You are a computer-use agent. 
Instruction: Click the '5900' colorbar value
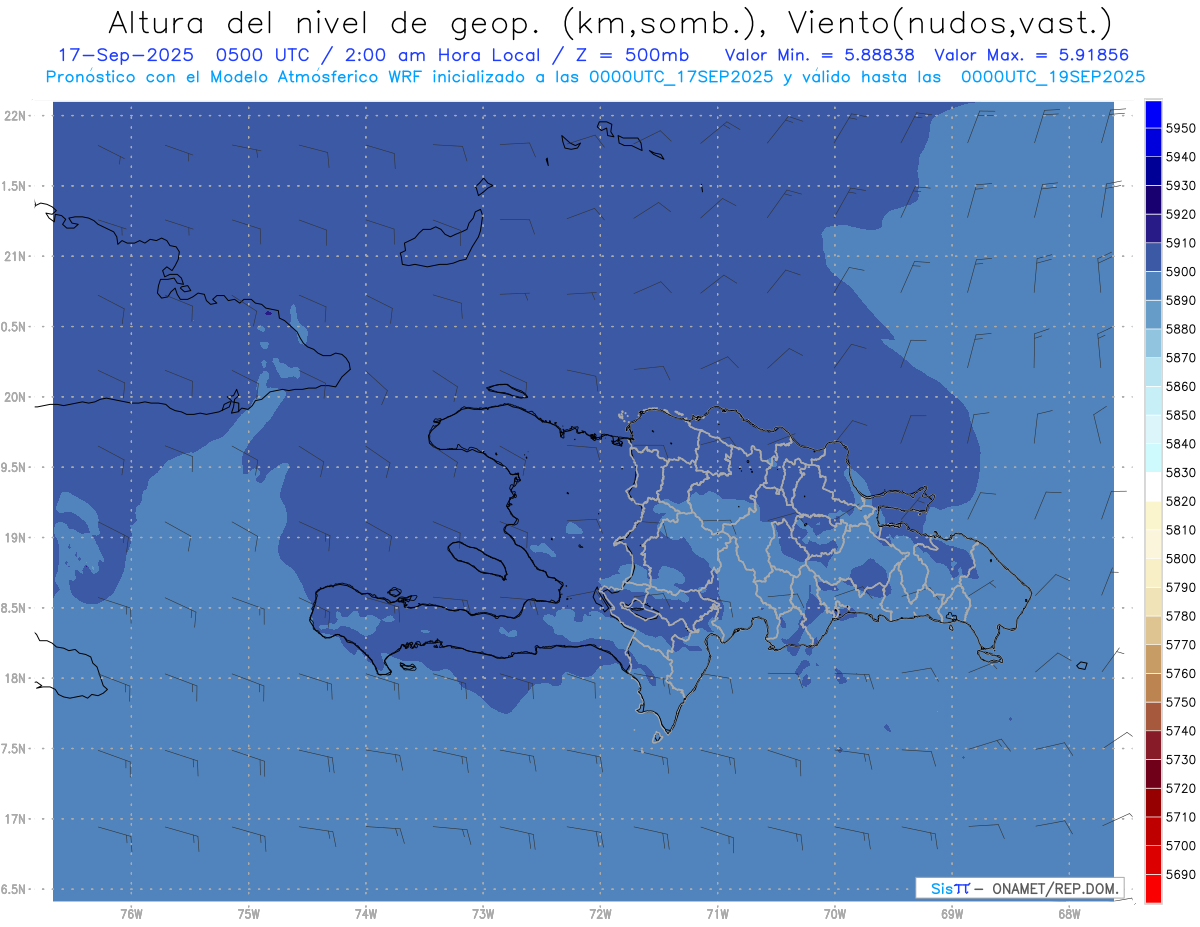[1181, 272]
